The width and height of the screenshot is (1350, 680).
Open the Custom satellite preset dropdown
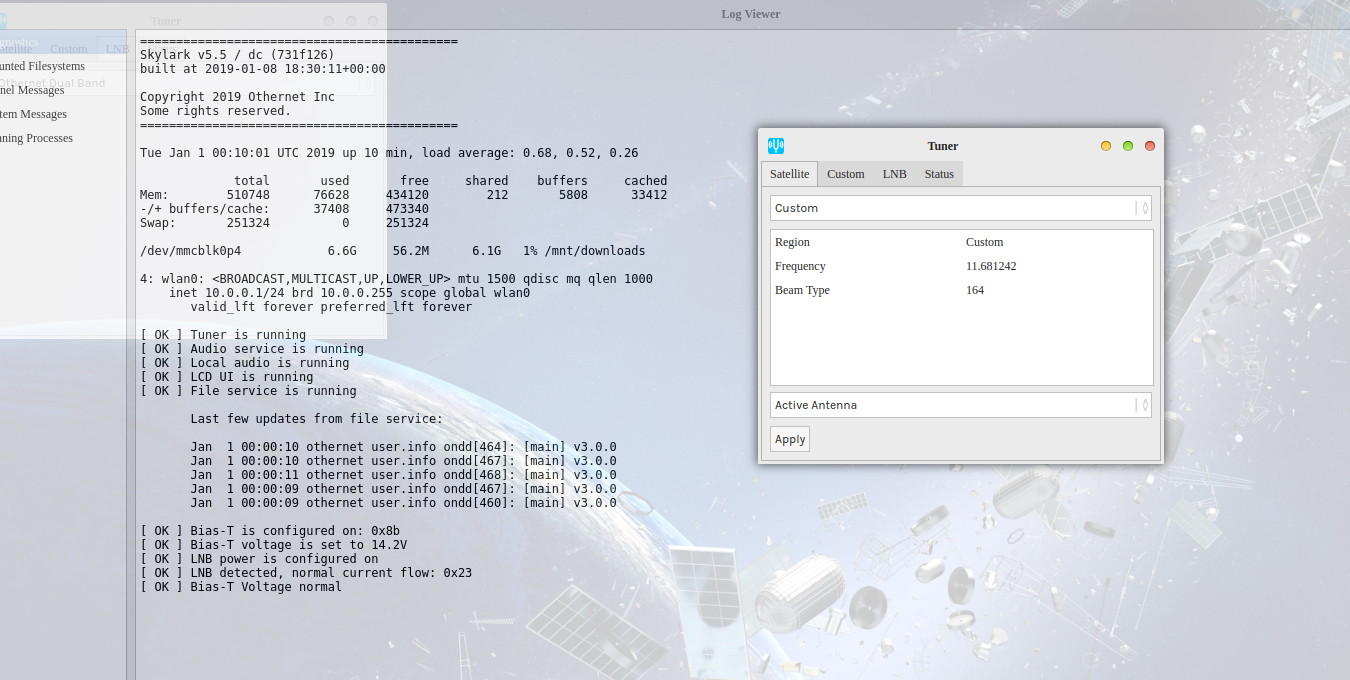coord(961,208)
